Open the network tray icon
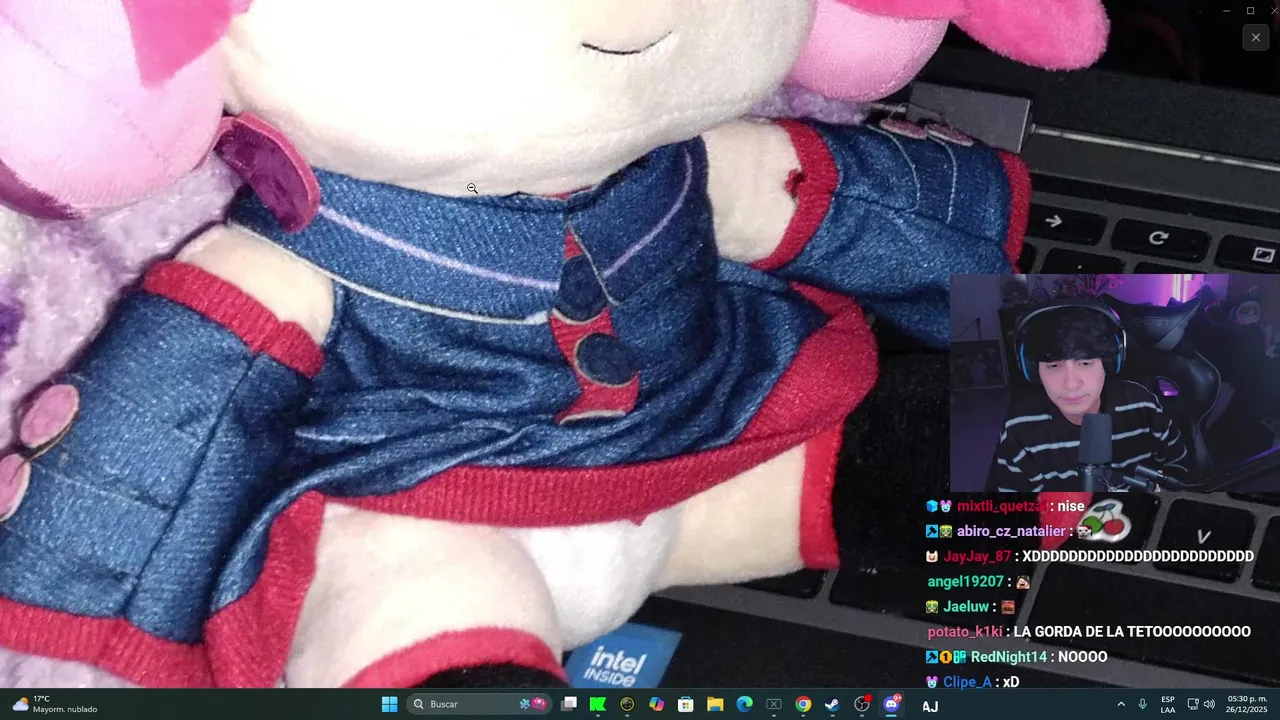This screenshot has width=1280, height=720. 1193,704
